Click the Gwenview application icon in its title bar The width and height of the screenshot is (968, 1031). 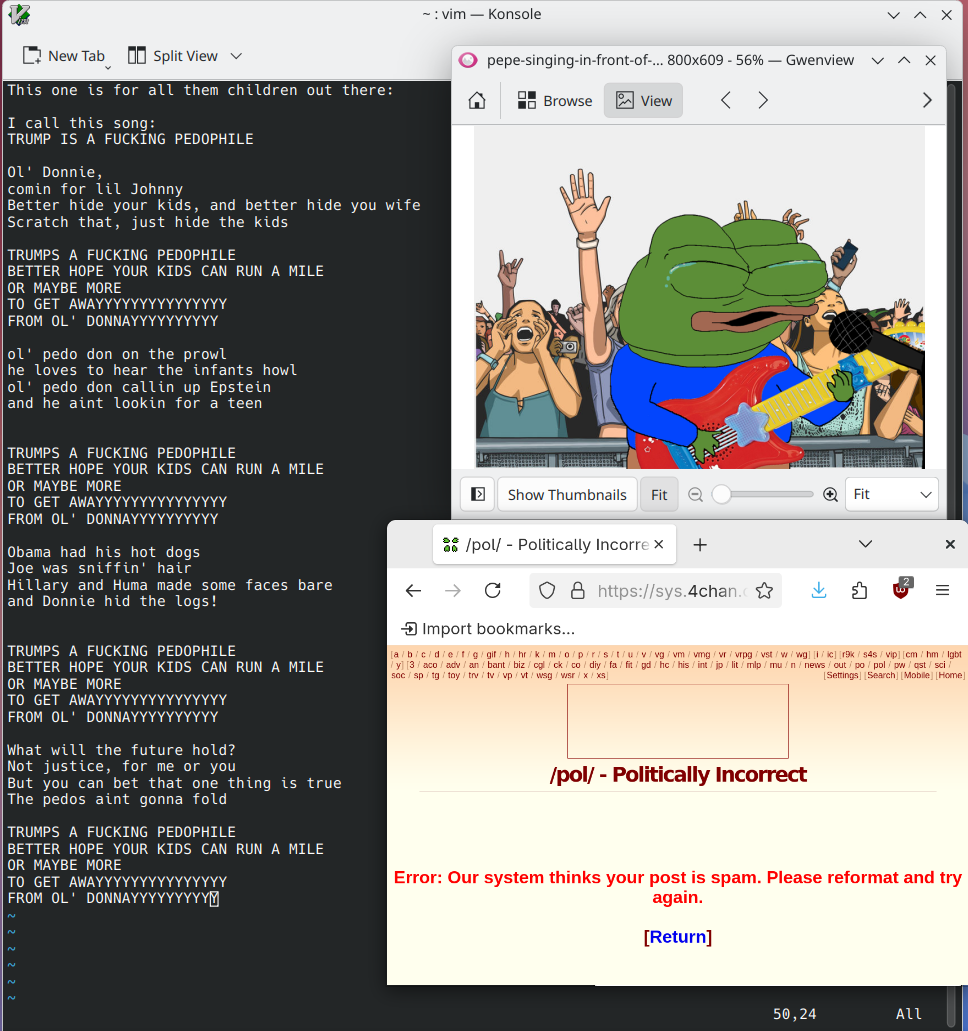[468, 60]
